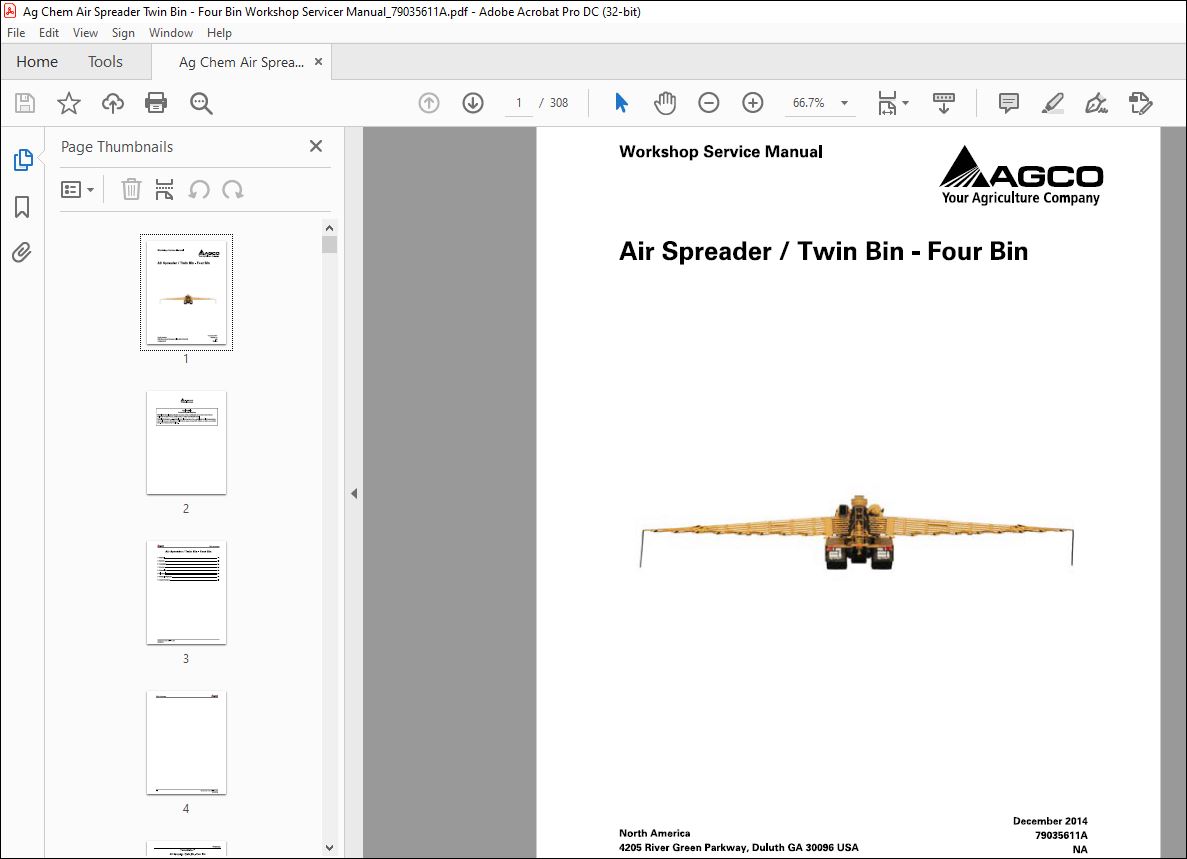
Task: Click the current page number field
Action: click(x=519, y=103)
